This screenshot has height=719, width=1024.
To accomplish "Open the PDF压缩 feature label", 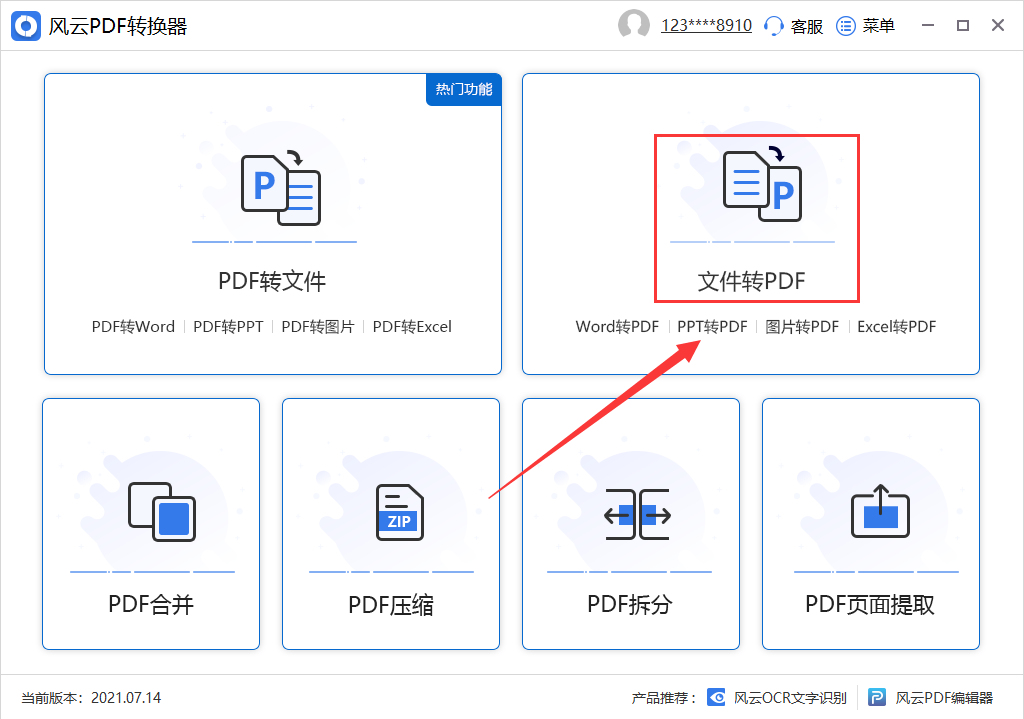I will click(391, 605).
